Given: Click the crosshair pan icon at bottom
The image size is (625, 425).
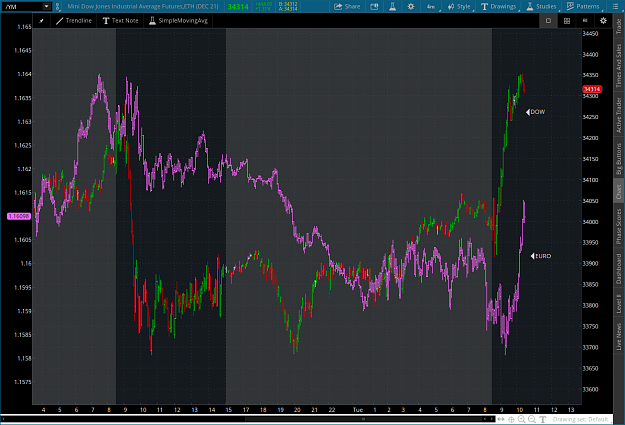Looking at the screenshot, I should (511, 419).
